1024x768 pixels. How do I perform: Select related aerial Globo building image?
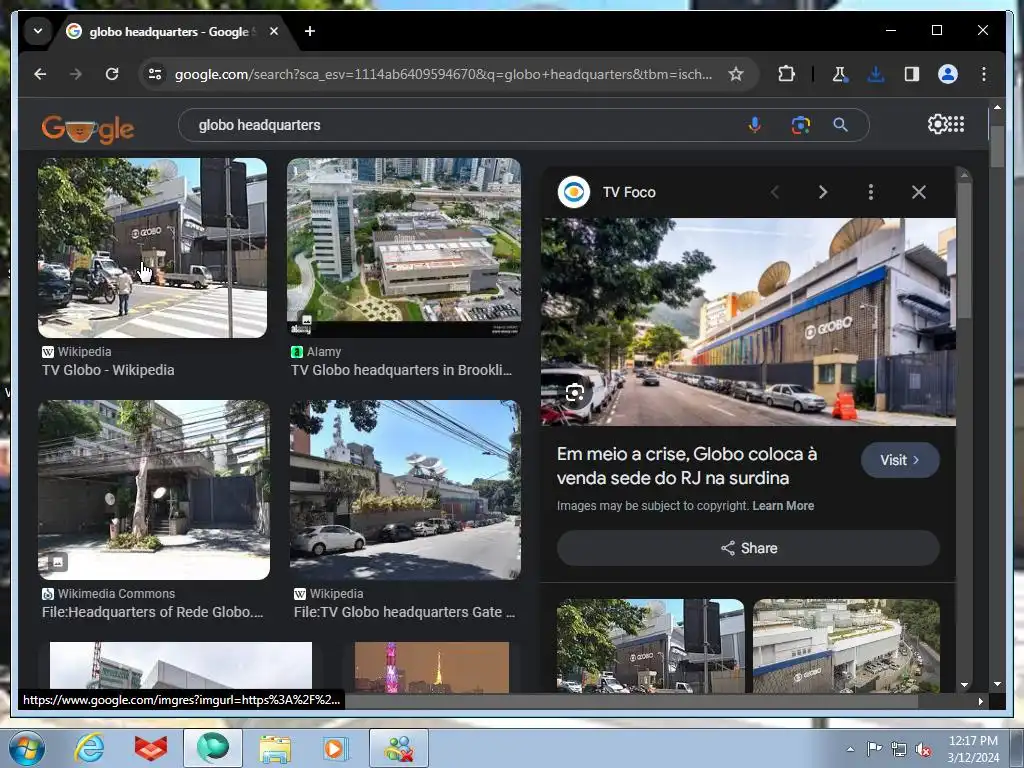click(x=846, y=645)
